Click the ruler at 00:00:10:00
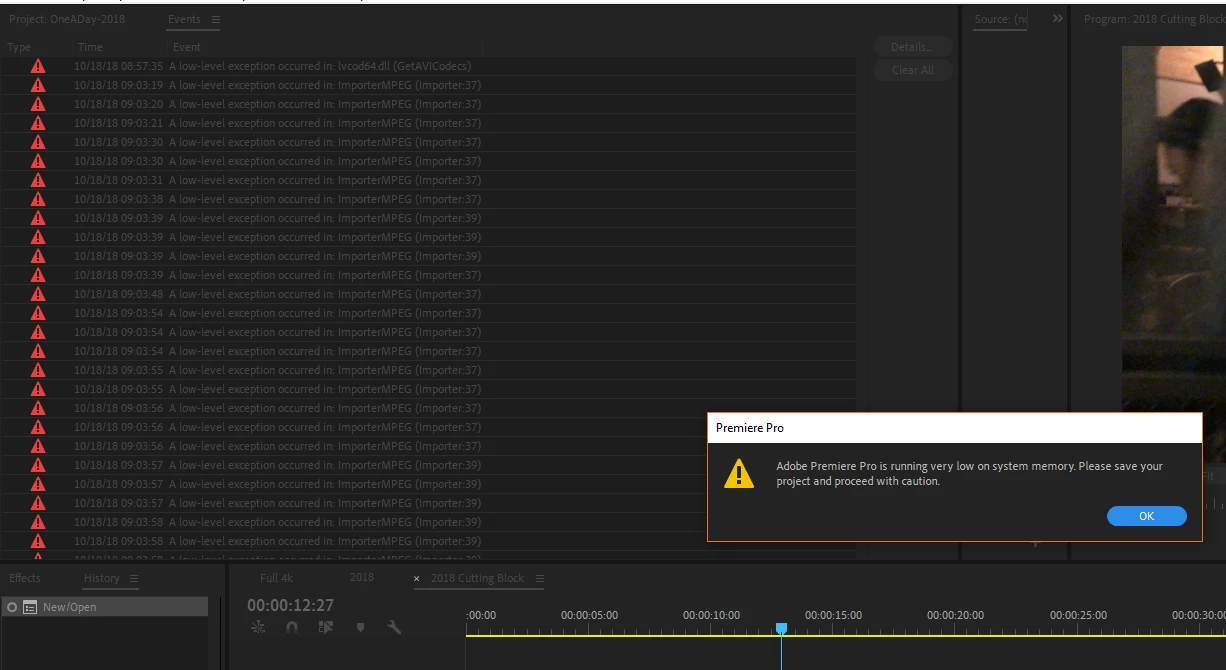This screenshot has width=1226, height=670. click(x=711, y=615)
